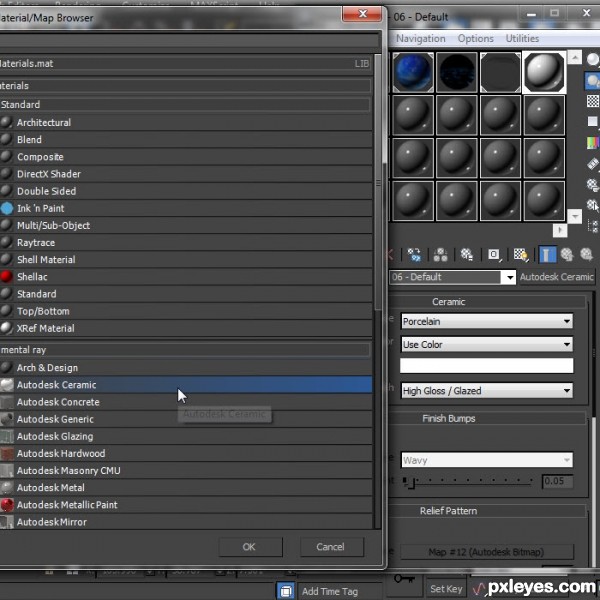Collapse the mental ray group in browser
600x600 pixels.
click(x=185, y=350)
